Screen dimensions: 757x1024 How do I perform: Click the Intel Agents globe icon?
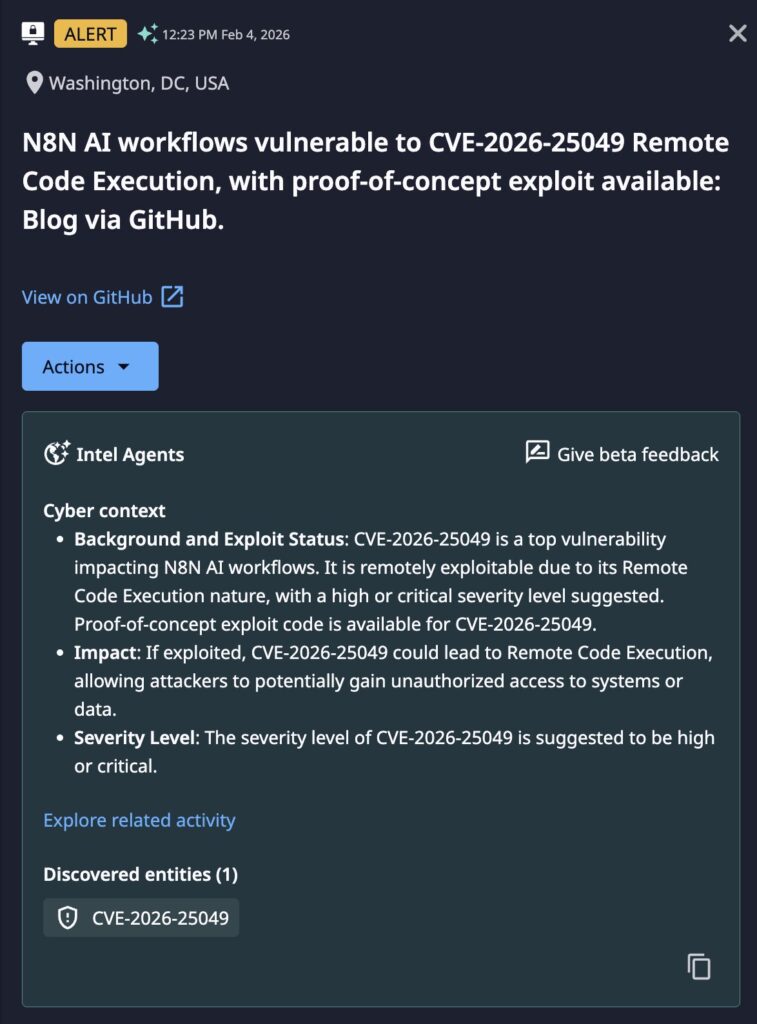57,454
